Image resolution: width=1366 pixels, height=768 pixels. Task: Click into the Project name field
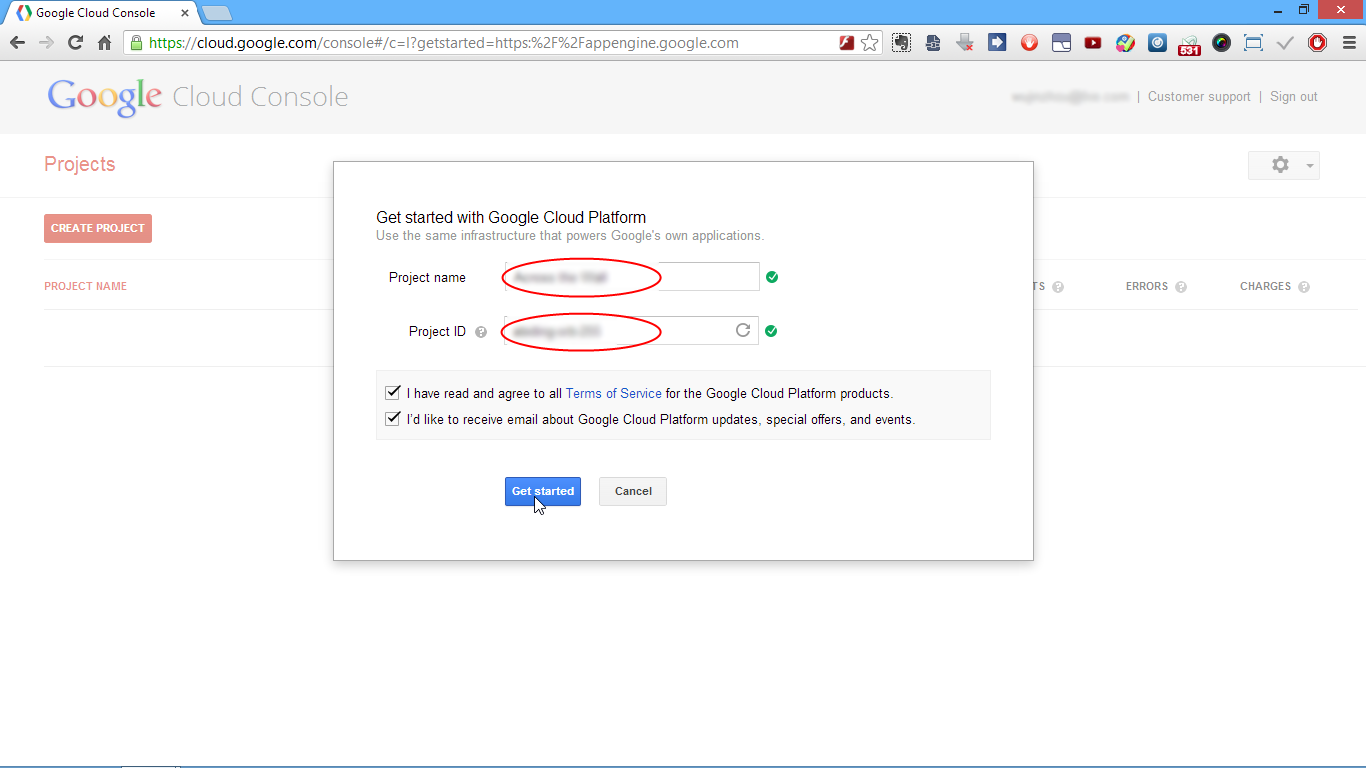[x=632, y=277]
